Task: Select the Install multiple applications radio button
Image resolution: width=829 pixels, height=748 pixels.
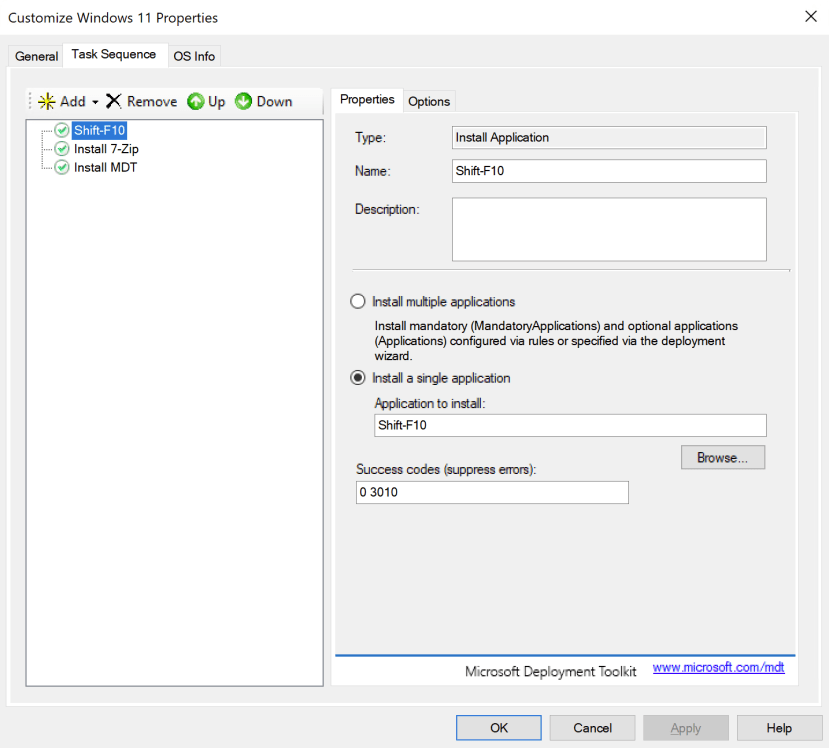Action: (358, 301)
